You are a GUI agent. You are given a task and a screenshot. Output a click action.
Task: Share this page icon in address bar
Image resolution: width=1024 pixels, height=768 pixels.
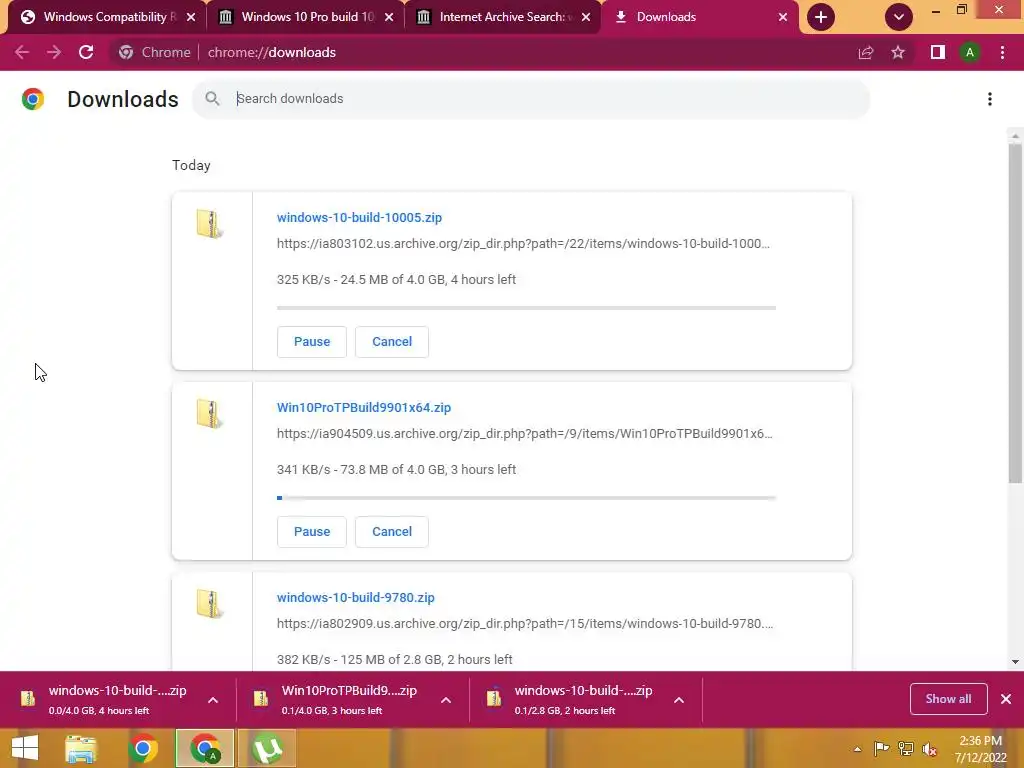866,52
